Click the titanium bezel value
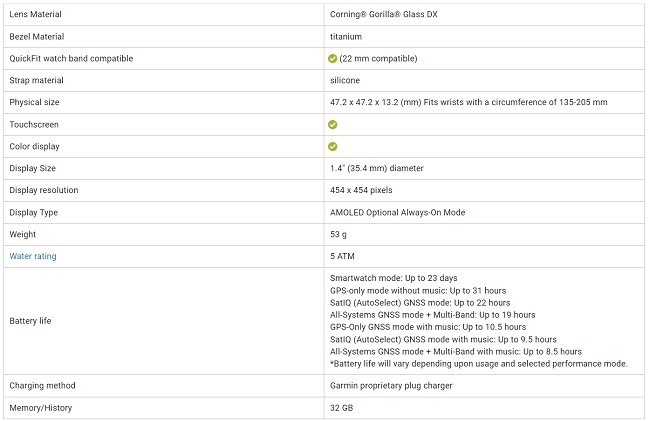Viewport: 650px width, 421px height. (346, 37)
